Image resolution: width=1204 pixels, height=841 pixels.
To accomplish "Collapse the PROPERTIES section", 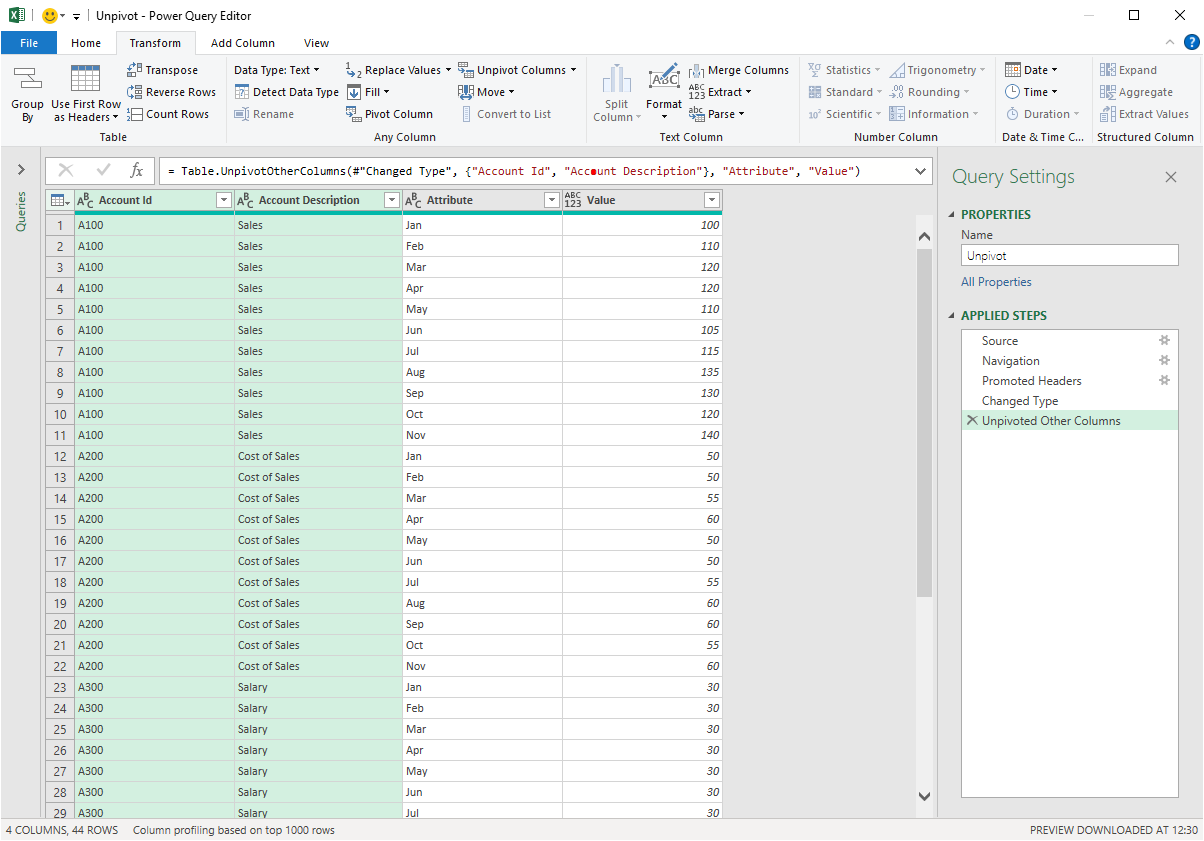I will coord(953,215).
